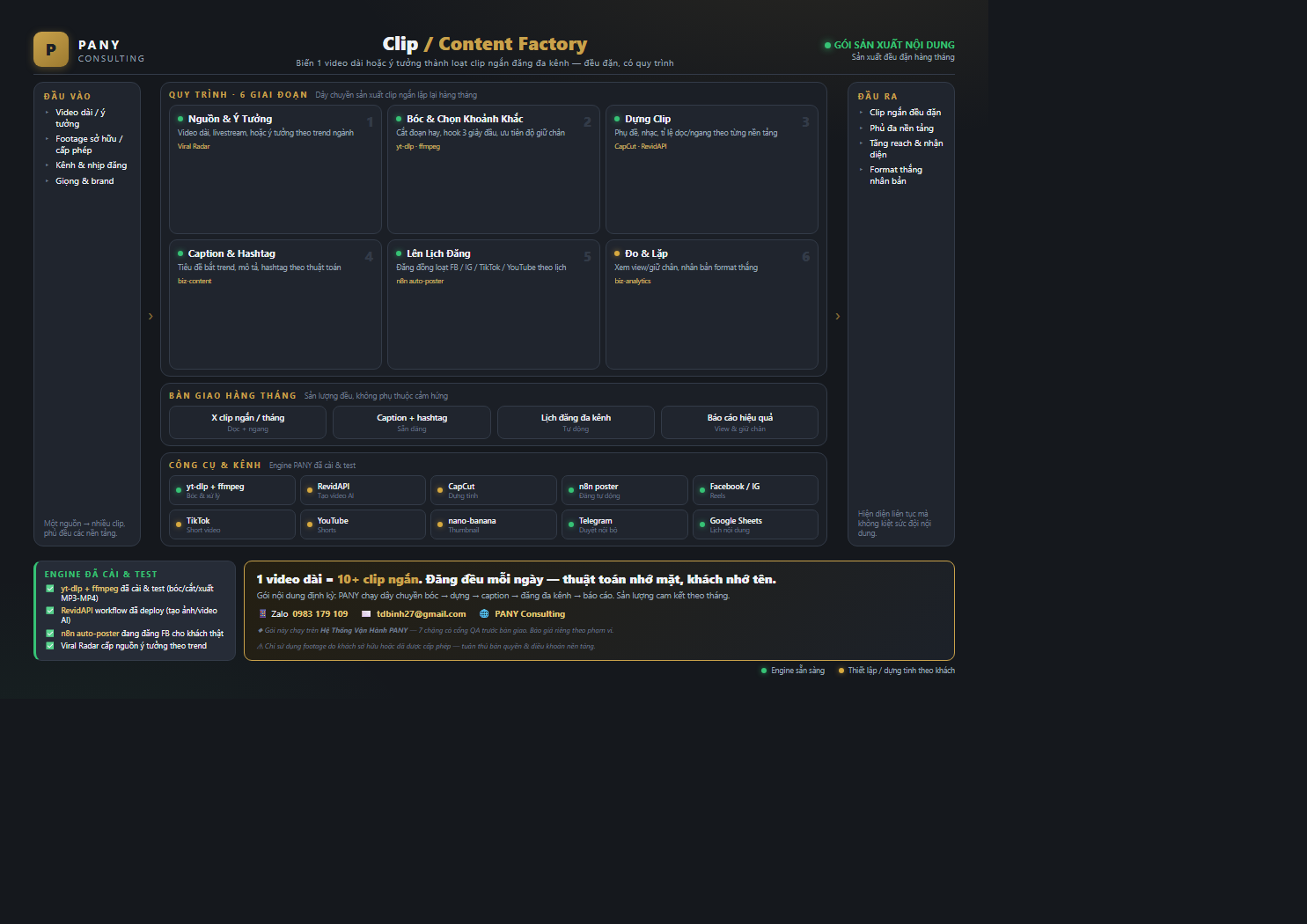Click the orange status dot on Đo & Lặp

pos(617,253)
